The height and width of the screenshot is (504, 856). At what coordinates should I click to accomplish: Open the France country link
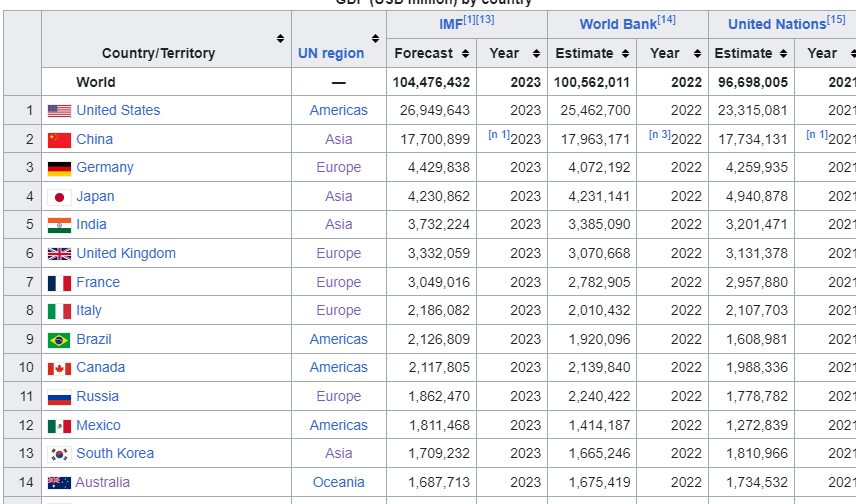[x=98, y=282]
